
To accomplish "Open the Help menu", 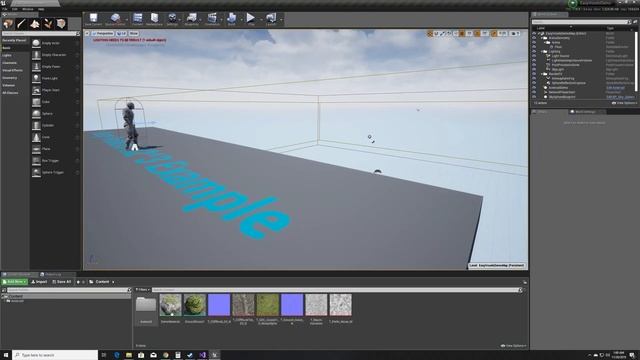I will [x=41, y=9].
